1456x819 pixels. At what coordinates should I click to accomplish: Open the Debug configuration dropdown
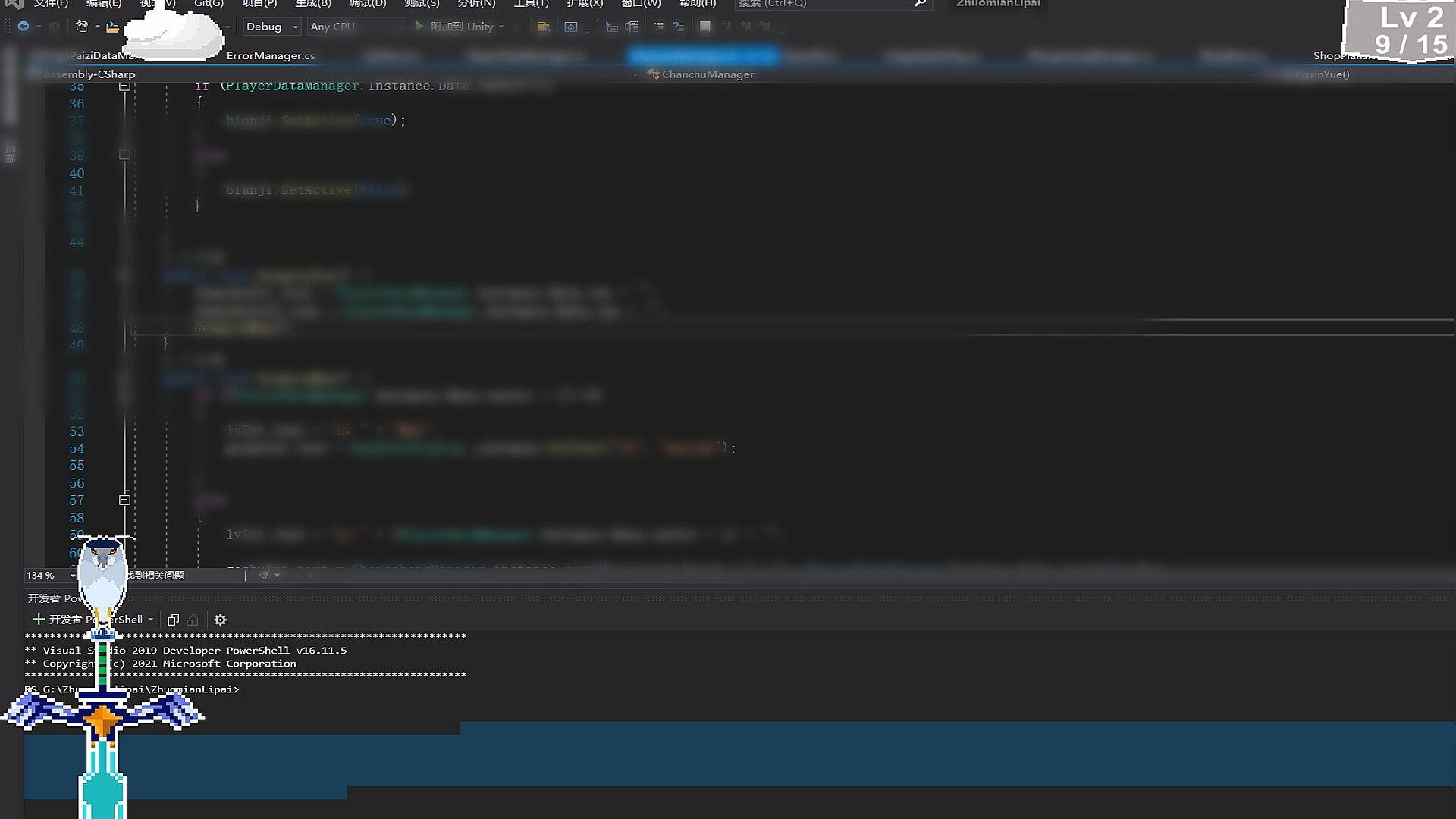[x=271, y=27]
